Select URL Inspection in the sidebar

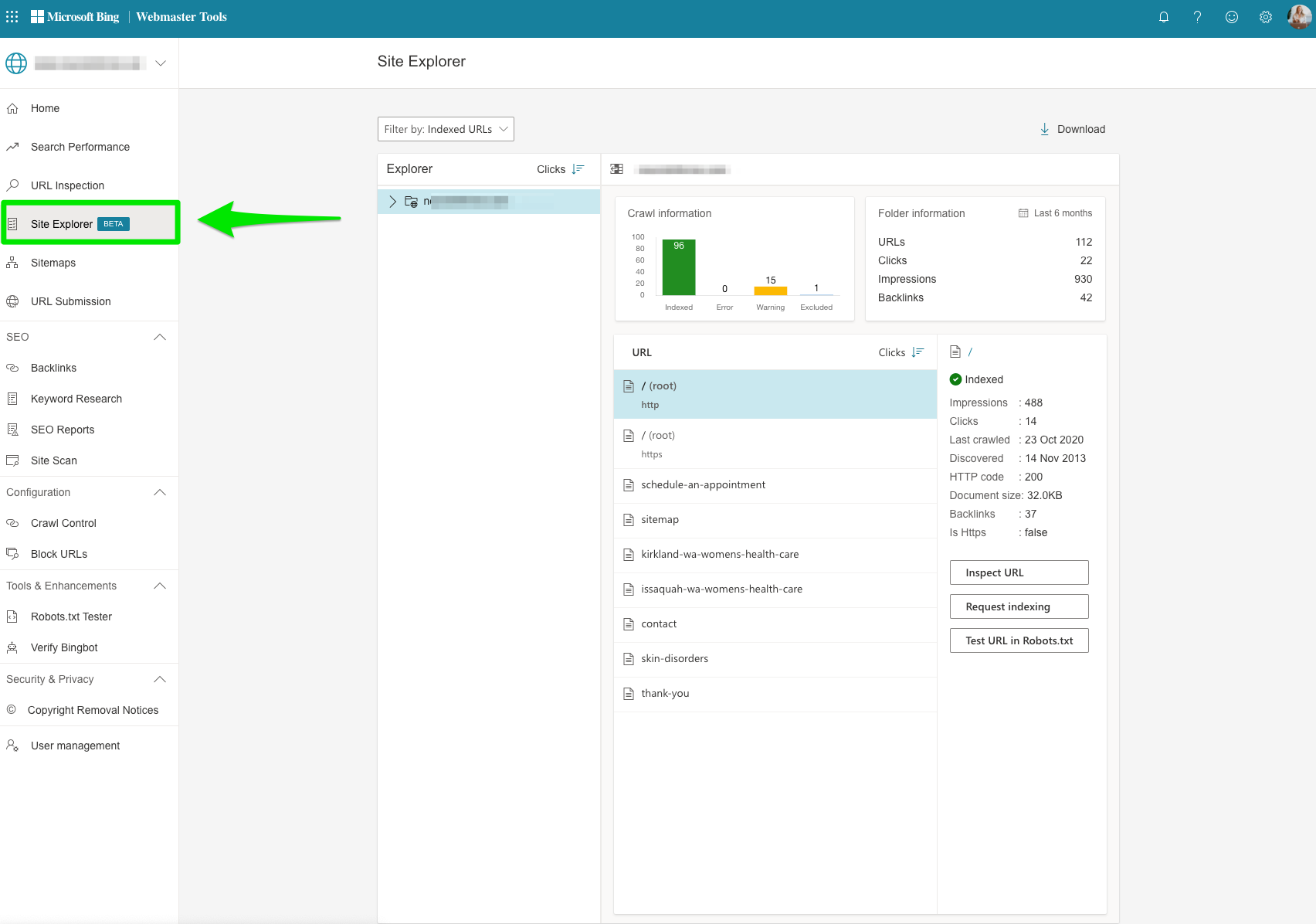[x=67, y=185]
